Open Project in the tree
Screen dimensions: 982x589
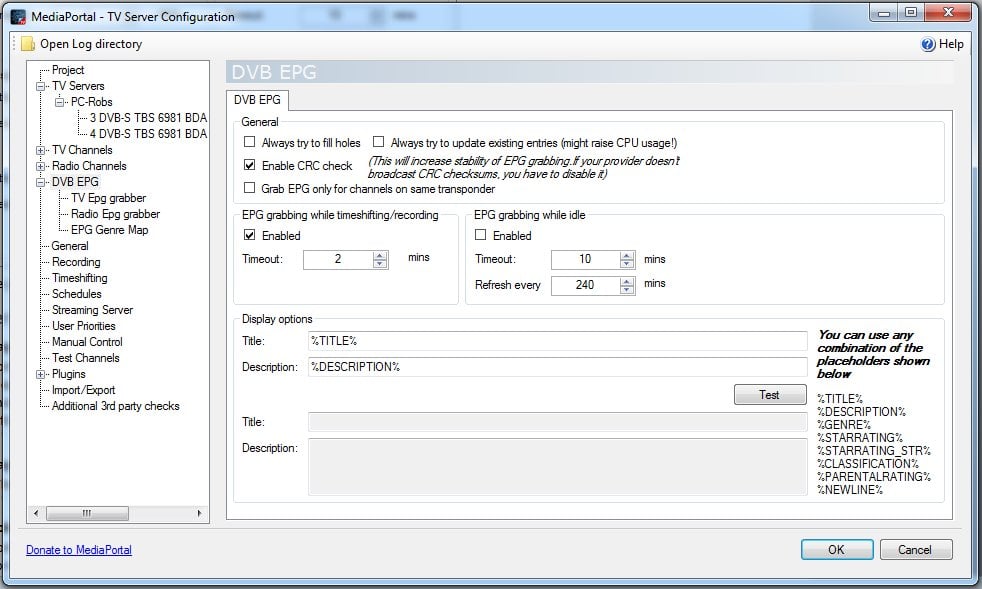coord(68,70)
